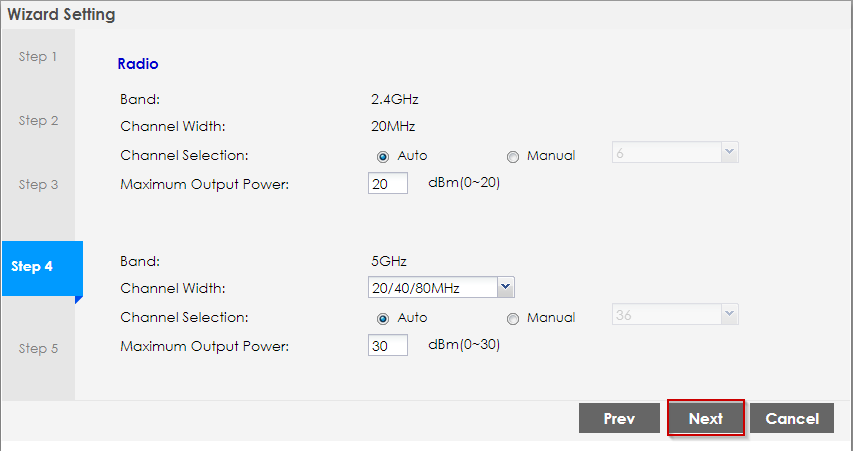Image resolution: width=853 pixels, height=451 pixels.
Task: Select Auto channel selection for 5GHz
Action: (x=383, y=318)
